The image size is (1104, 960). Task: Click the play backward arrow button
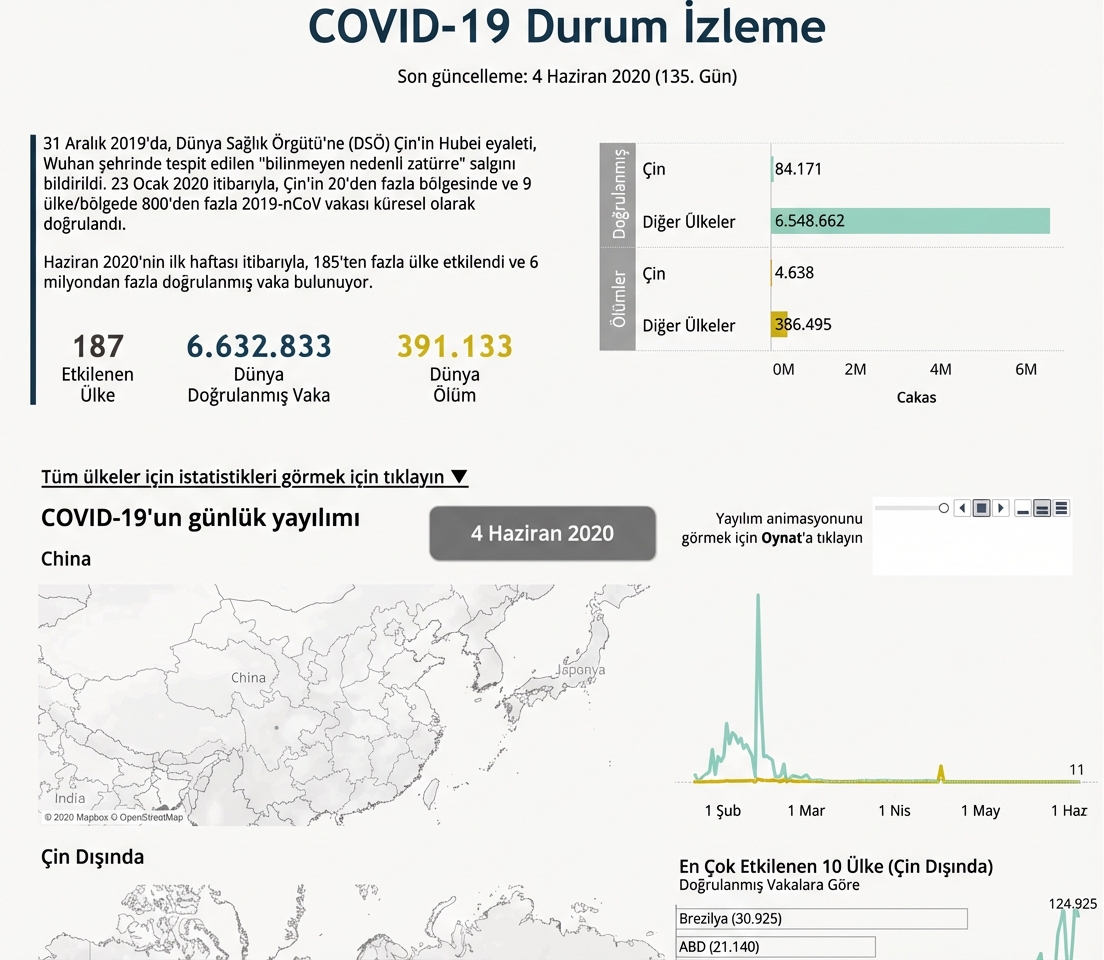click(x=962, y=508)
